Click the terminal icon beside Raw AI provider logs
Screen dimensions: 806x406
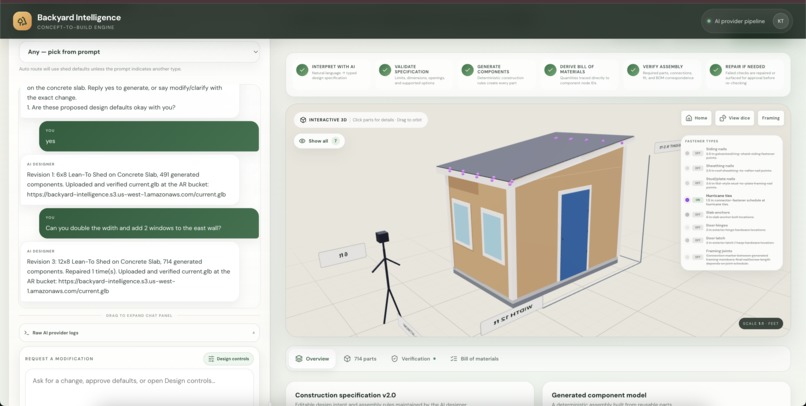(27, 333)
